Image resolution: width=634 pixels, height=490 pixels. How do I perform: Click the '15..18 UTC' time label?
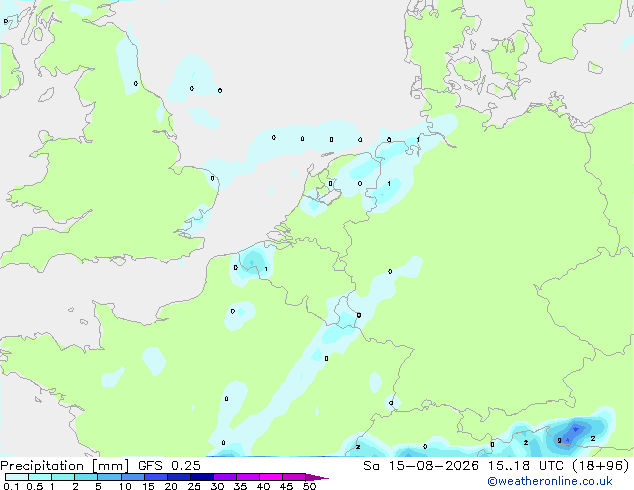click(x=526, y=466)
